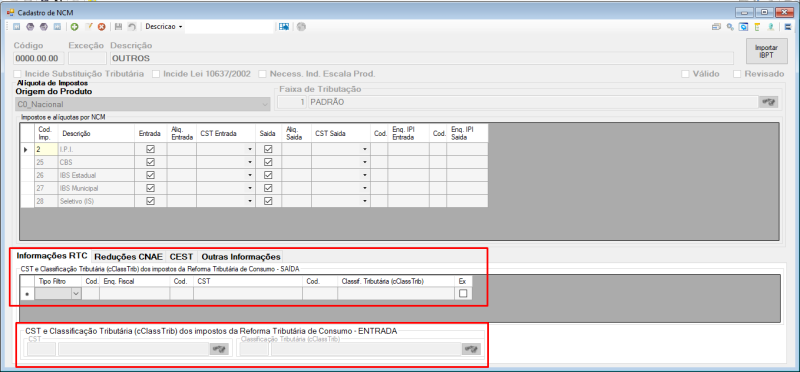Uncheck Saída for Seletivo (IS) row
The width and height of the screenshot is (800, 372).
(268, 201)
